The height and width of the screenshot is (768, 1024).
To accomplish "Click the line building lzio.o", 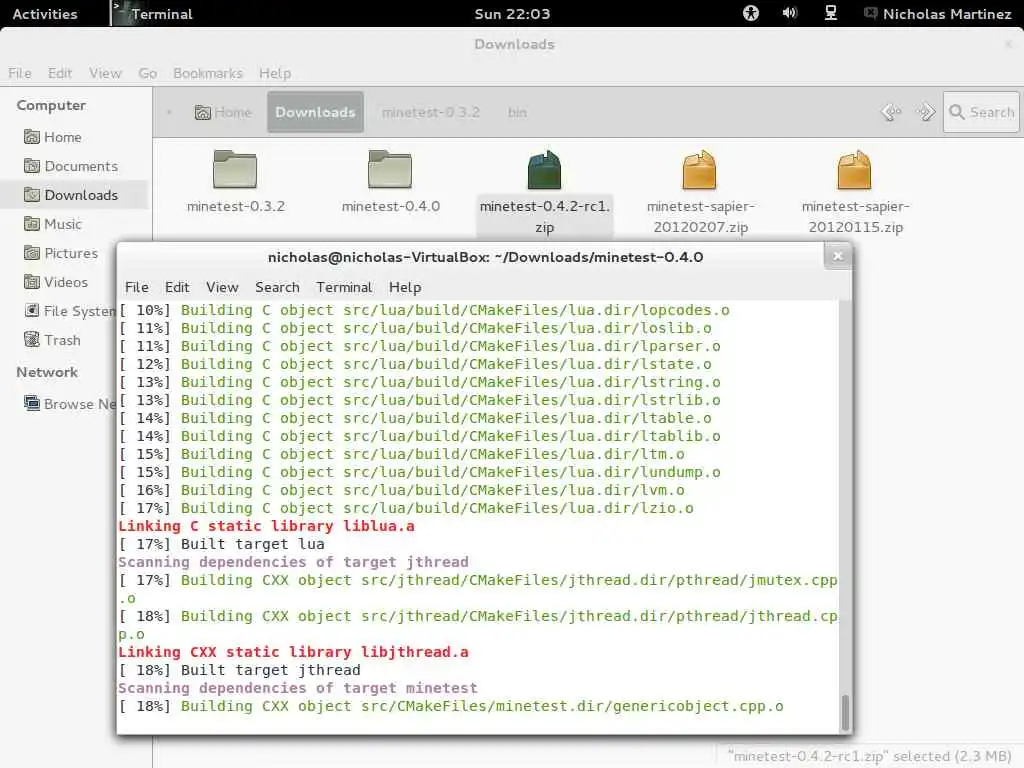I will [406, 509].
